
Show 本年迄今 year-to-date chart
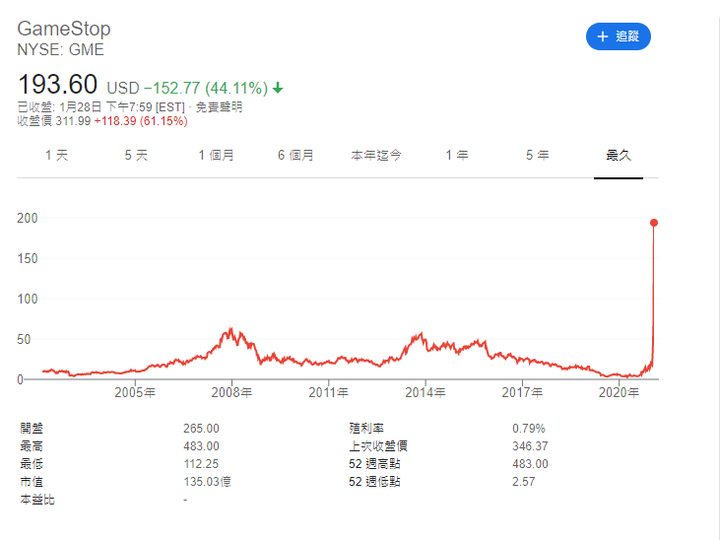pos(376,155)
